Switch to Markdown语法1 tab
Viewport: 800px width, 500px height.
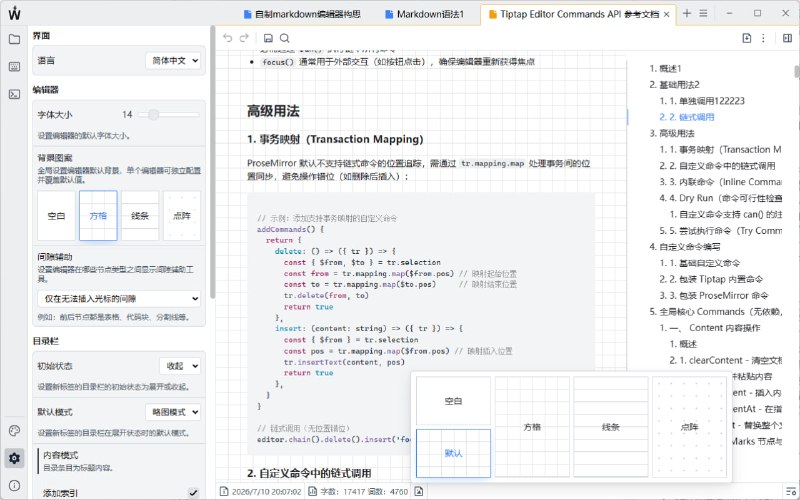click(x=424, y=14)
